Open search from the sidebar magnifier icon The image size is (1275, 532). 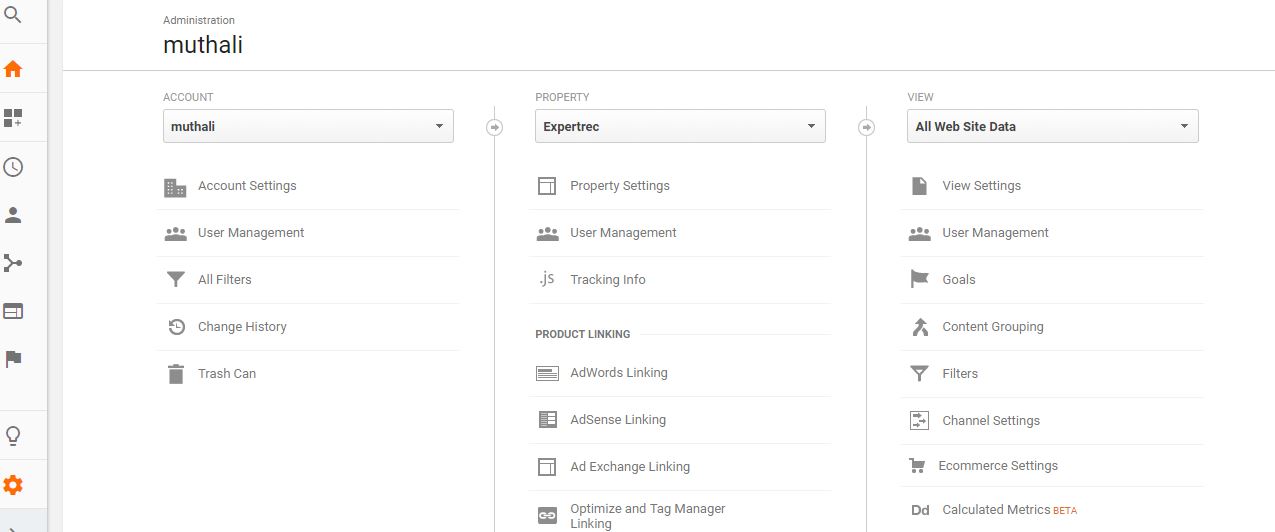pos(13,16)
